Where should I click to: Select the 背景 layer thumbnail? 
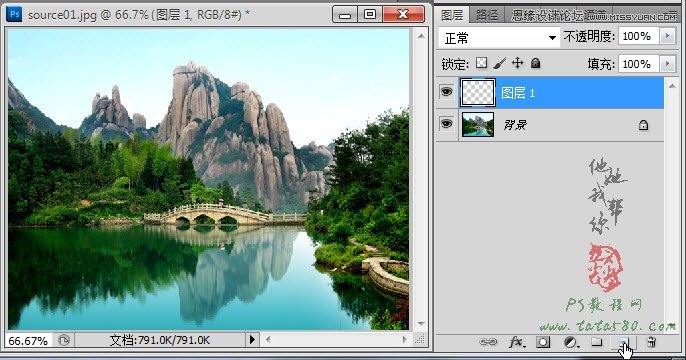click(478, 125)
